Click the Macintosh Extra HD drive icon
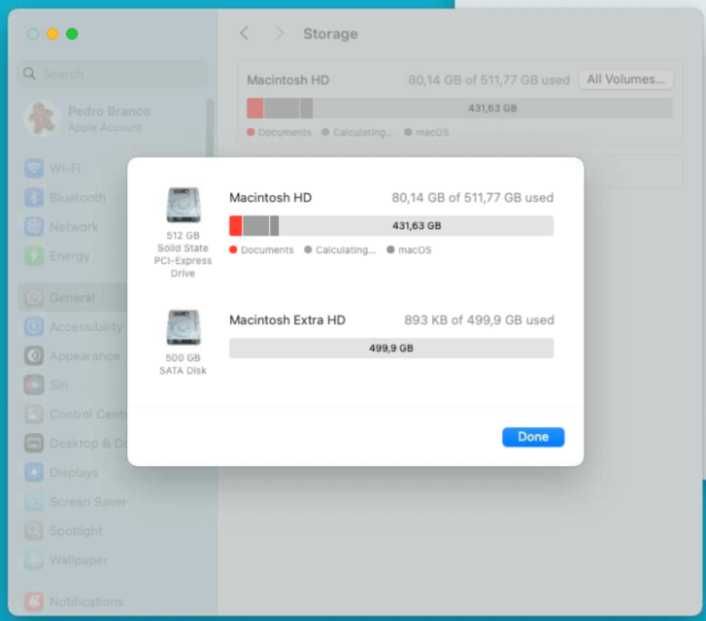The height and width of the screenshot is (621, 706). tap(183, 327)
